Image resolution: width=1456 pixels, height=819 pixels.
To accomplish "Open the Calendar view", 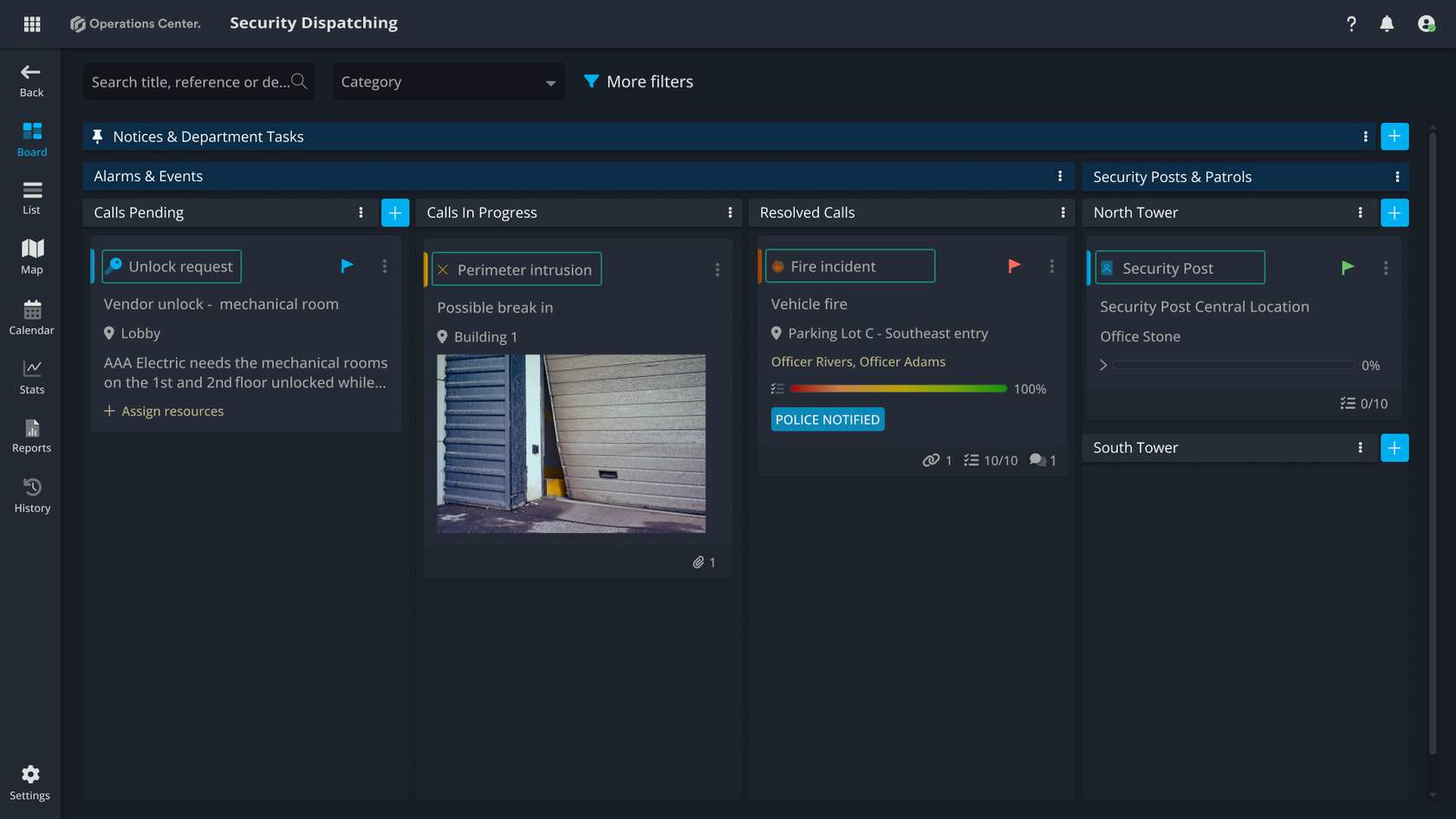I will point(32,316).
